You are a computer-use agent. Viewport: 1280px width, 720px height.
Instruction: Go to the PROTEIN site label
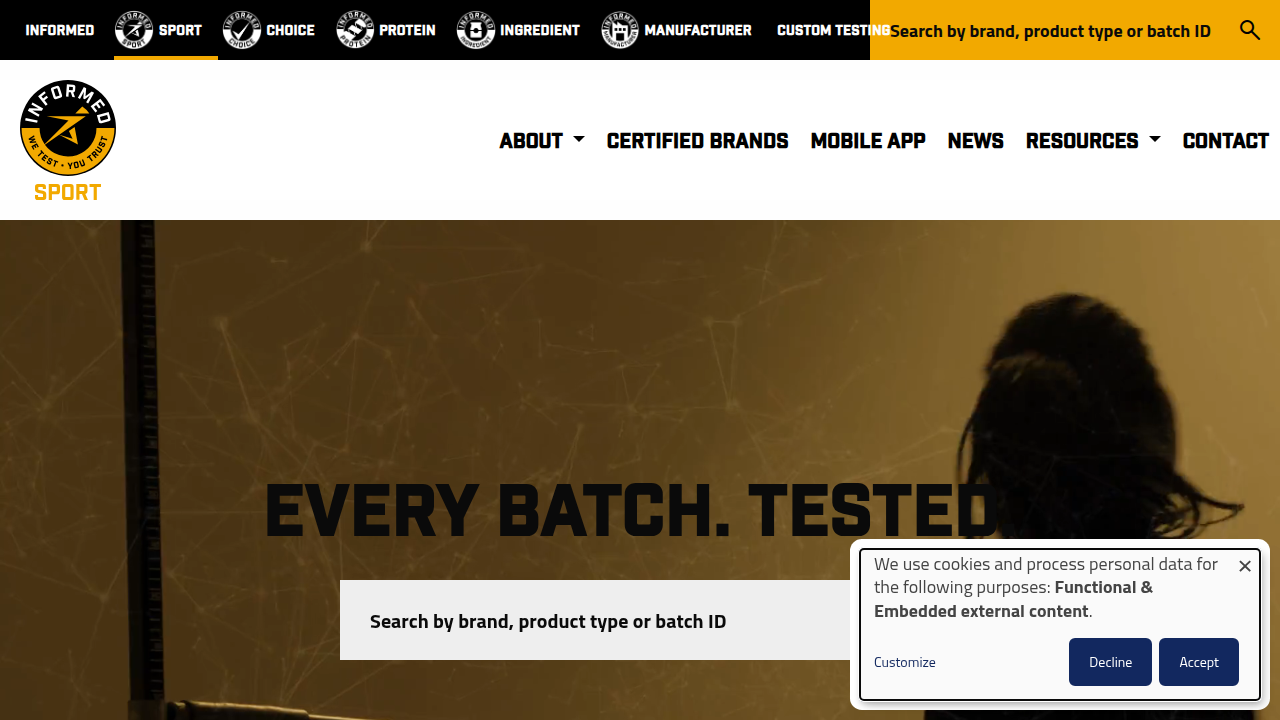[x=407, y=30]
